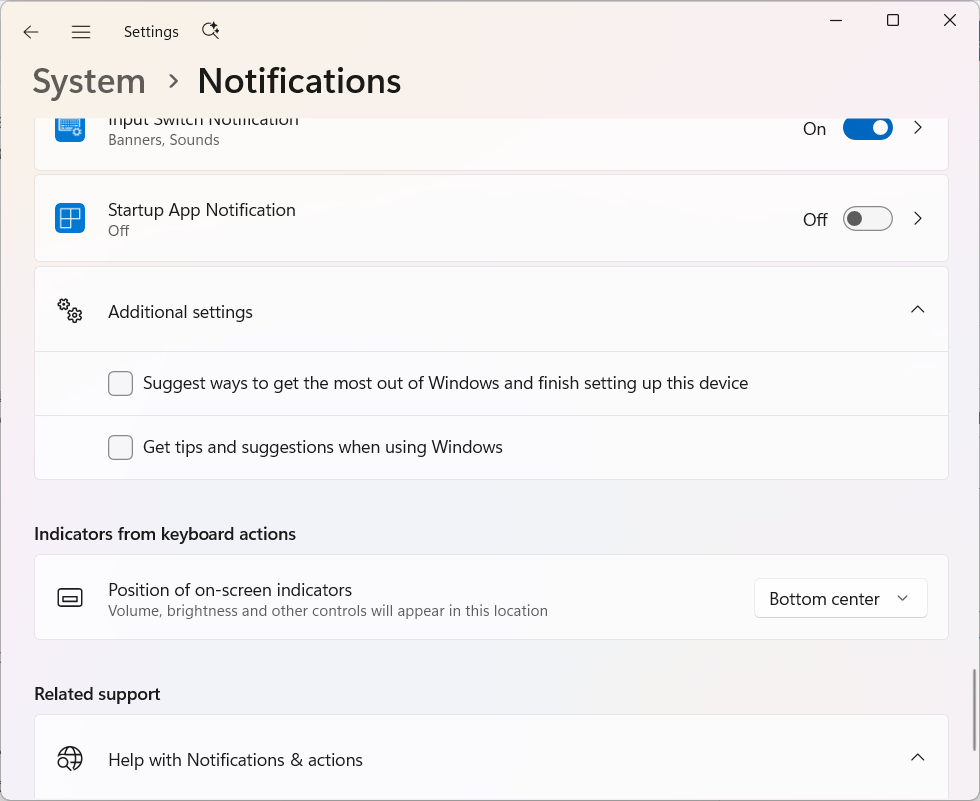Screen dimensions: 980x801
Task: Click the Additional settings gears icon
Action: tap(70, 311)
